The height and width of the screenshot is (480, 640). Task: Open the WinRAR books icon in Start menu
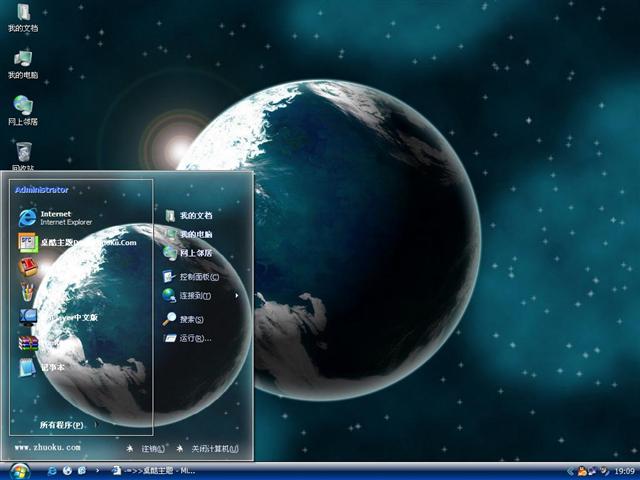click(27, 343)
